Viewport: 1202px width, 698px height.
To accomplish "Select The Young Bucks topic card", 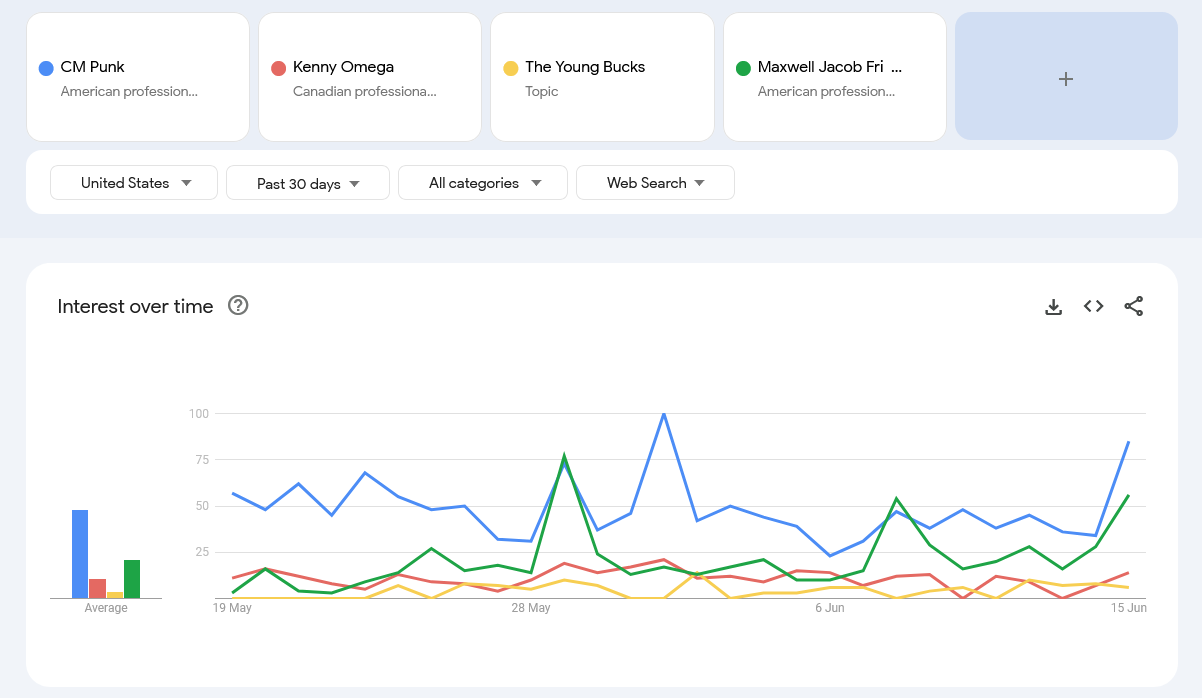I will [x=602, y=78].
